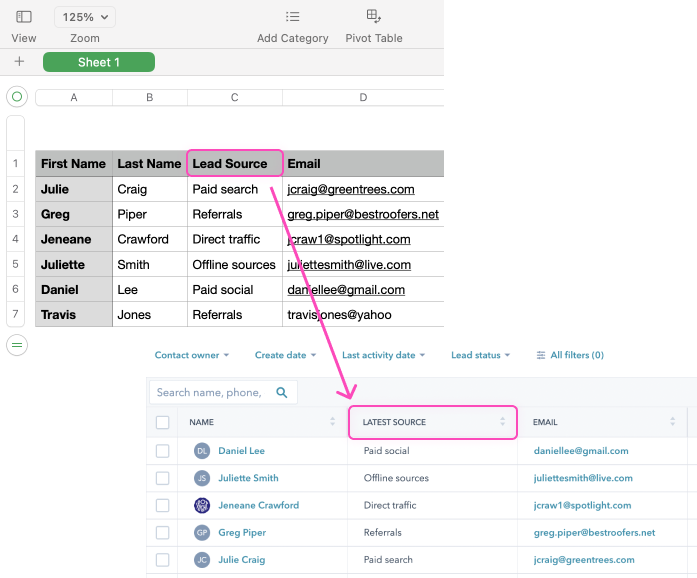Click the plus icon to add sheet
The height and width of the screenshot is (578, 697).
(19, 62)
